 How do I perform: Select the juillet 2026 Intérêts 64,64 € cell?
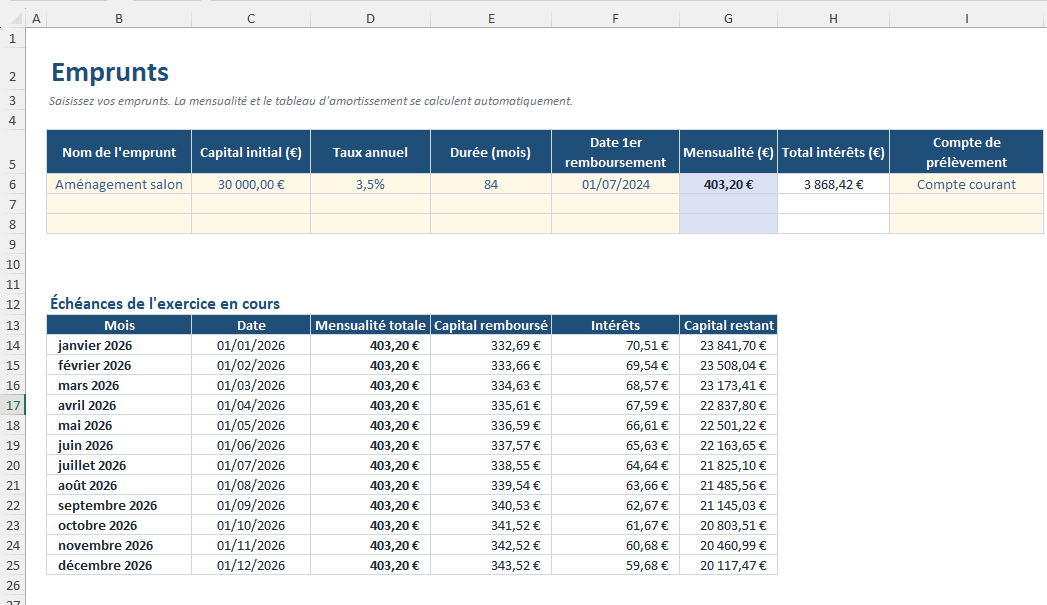(616, 465)
